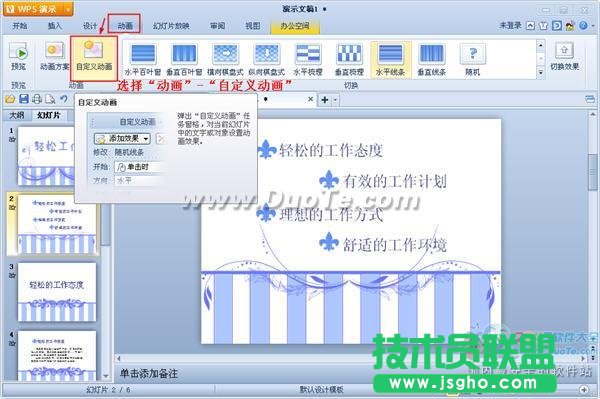Switch to the 开始 ribbon tab
The height and width of the screenshot is (399, 600).
(x=20, y=26)
